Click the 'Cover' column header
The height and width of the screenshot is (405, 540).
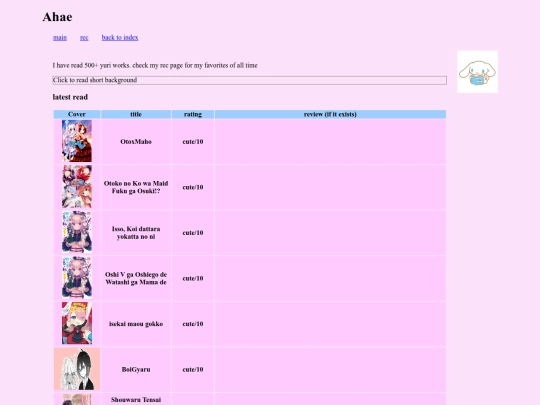[x=77, y=114]
